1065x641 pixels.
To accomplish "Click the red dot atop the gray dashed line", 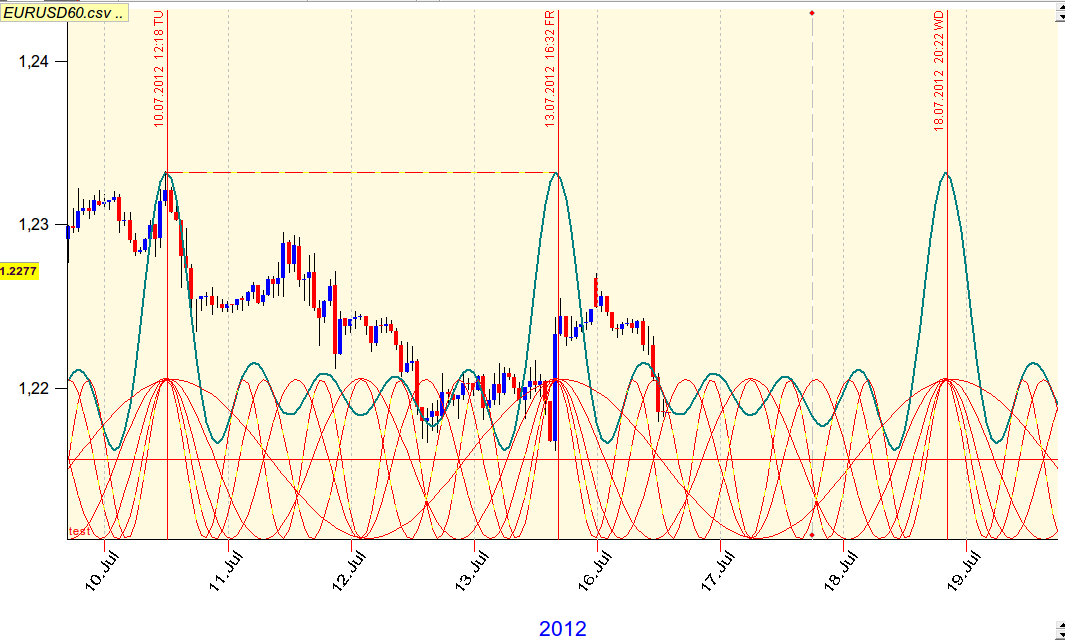I will click(812, 13).
